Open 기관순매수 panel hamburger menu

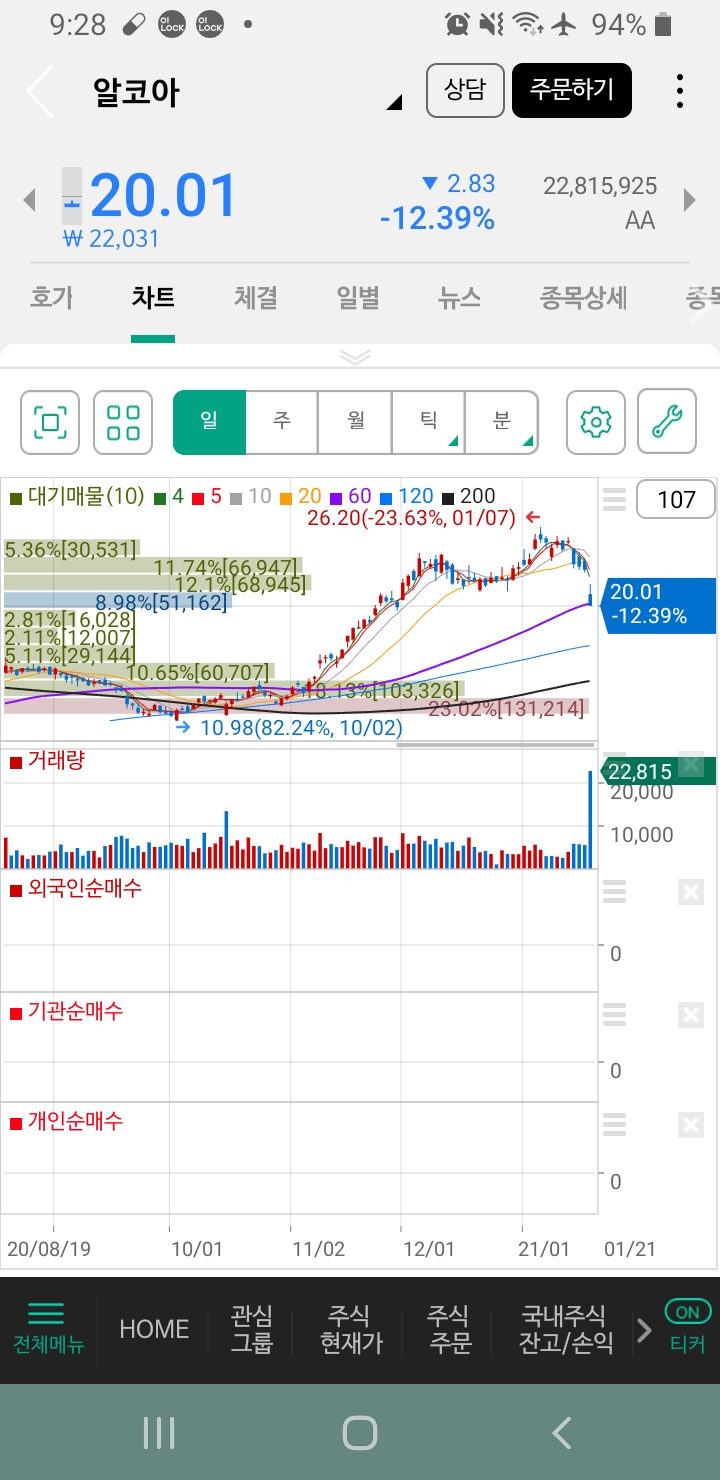point(614,1015)
